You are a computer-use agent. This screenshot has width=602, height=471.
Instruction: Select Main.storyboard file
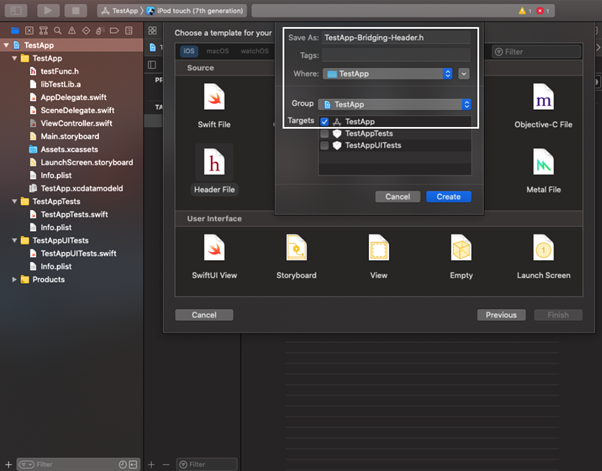pyautogui.click(x=69, y=137)
